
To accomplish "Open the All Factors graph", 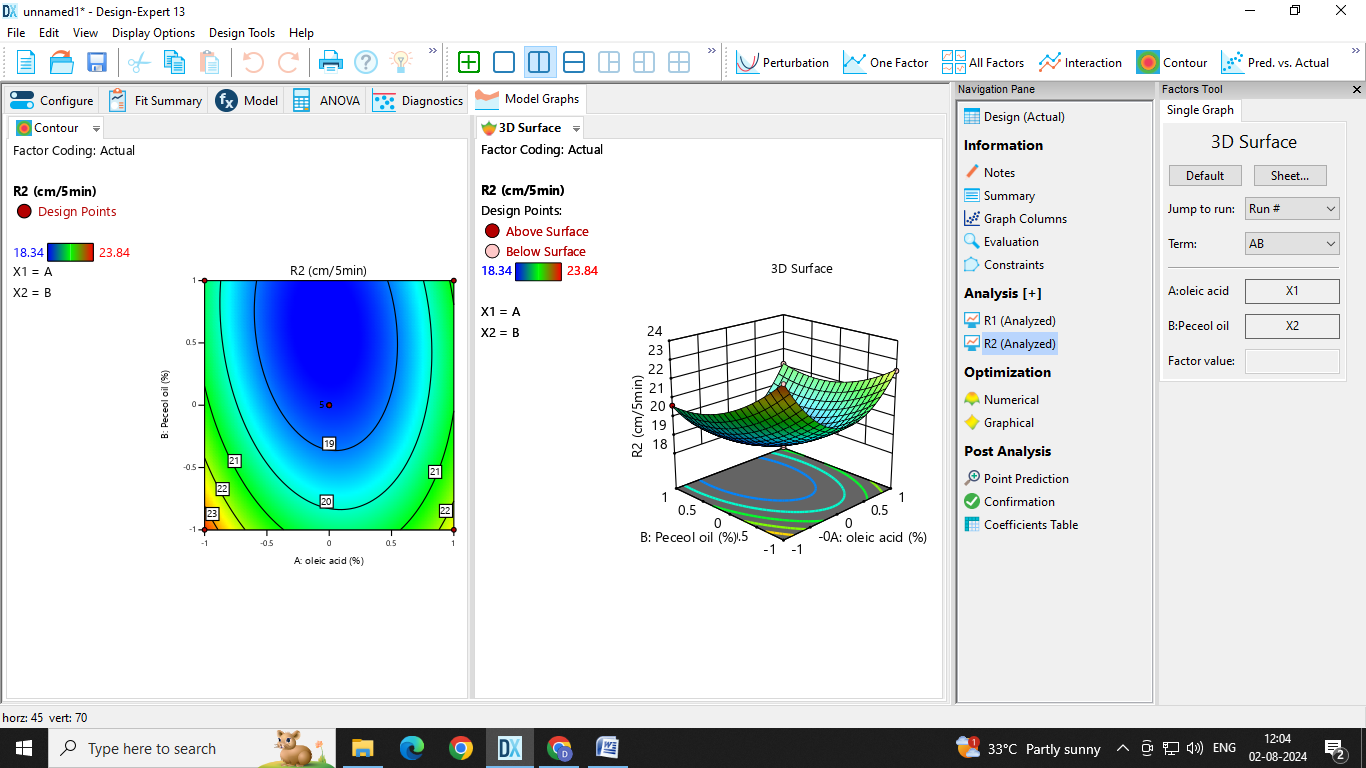I will [983, 62].
